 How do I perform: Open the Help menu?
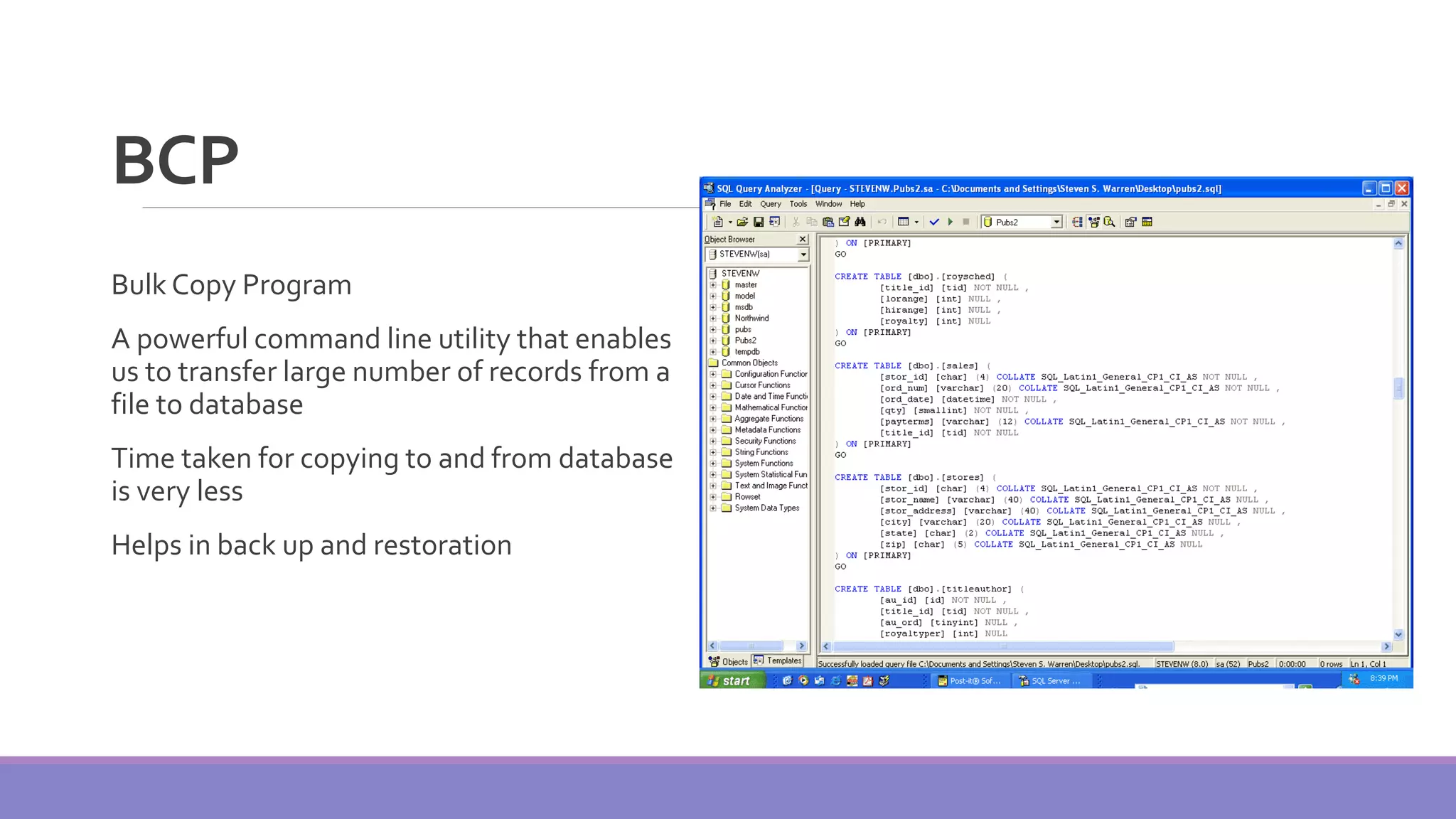pos(857,204)
